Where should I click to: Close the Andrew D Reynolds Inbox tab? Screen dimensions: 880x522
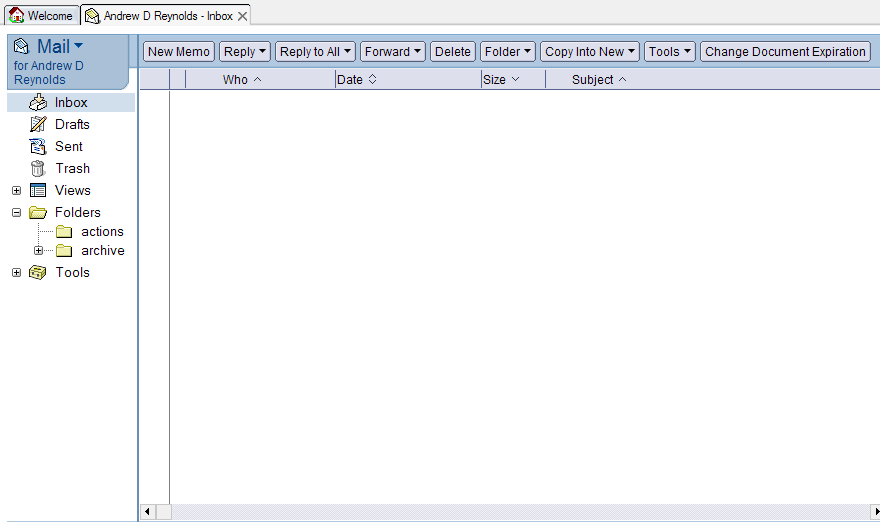[x=242, y=17]
